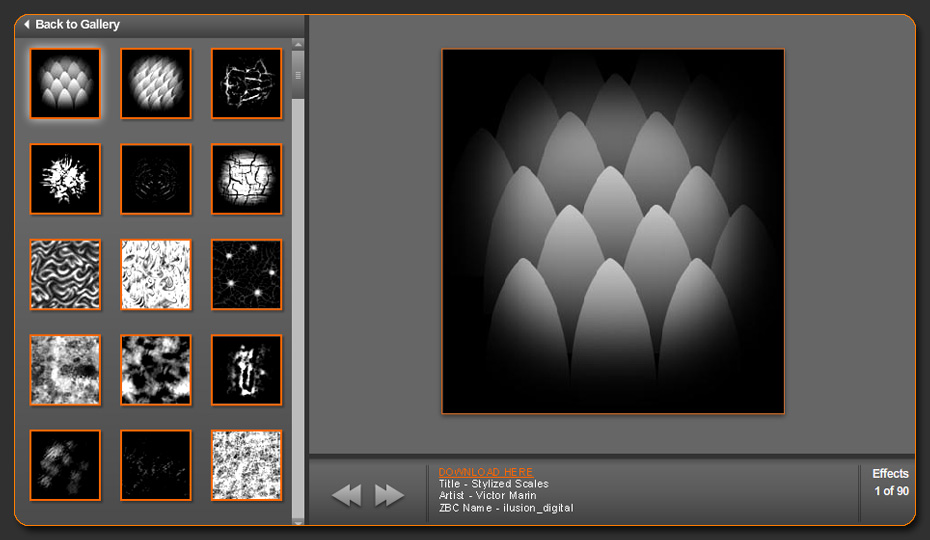The height and width of the screenshot is (540, 930).
Task: Grab the thumbnail scrollbar handle
Action: [x=298, y=75]
